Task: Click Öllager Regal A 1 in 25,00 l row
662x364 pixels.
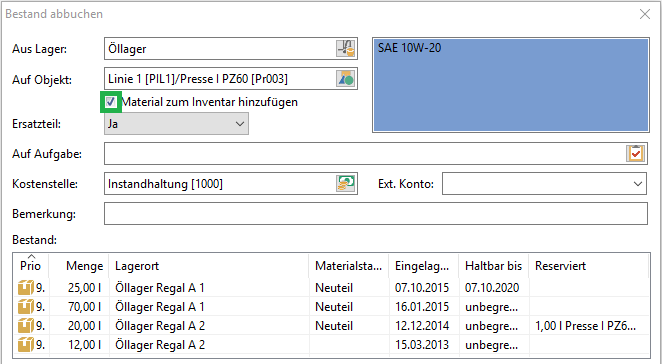Action: pos(160,288)
